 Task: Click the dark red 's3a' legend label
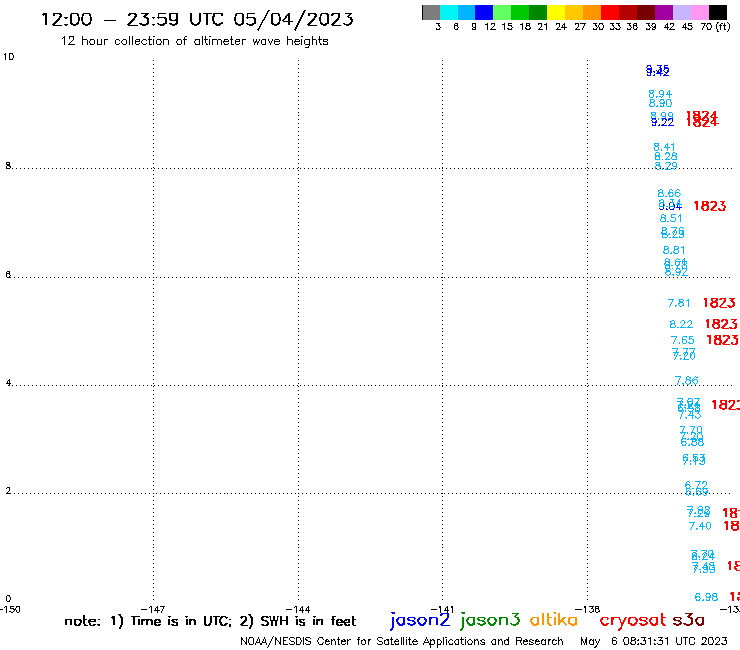click(x=688, y=620)
